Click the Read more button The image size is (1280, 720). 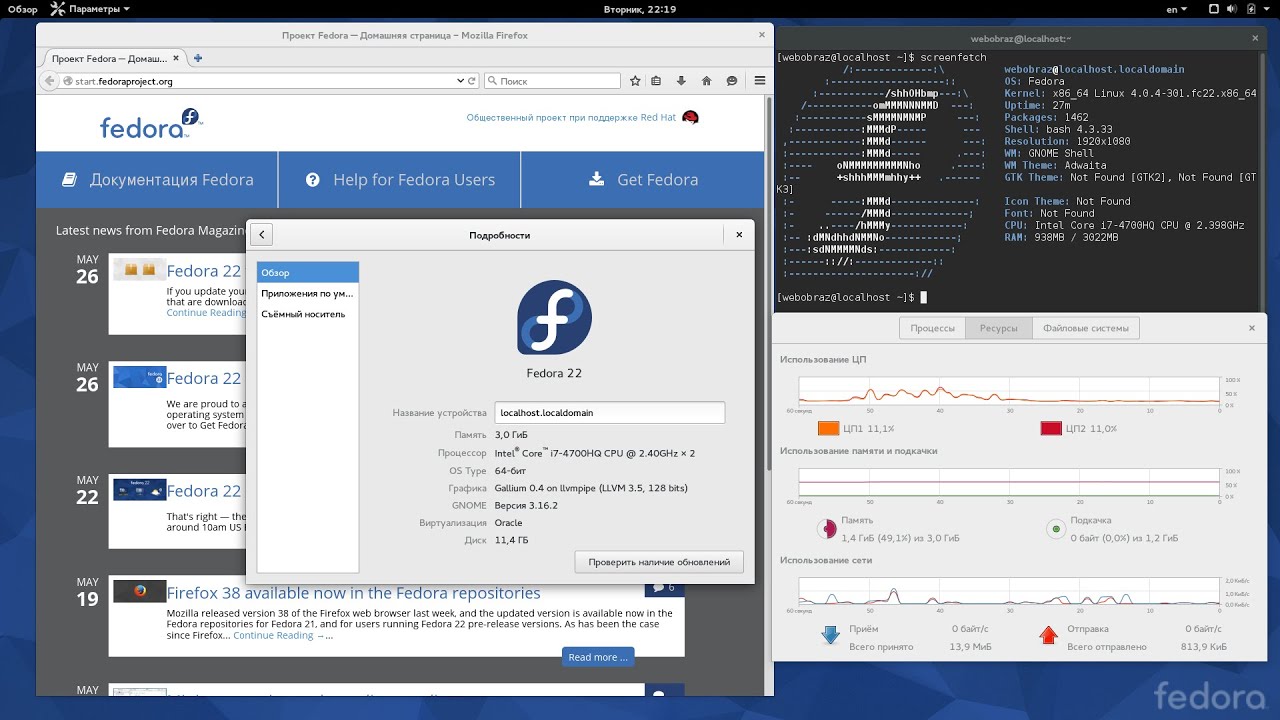click(x=598, y=657)
